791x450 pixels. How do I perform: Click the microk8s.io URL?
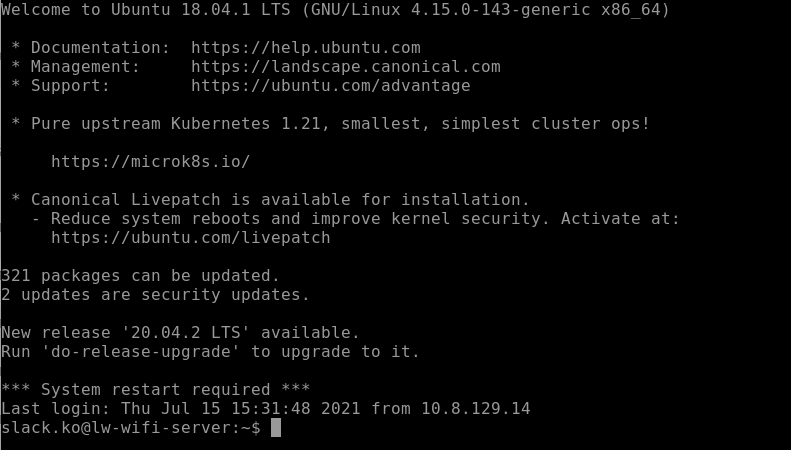(x=150, y=162)
